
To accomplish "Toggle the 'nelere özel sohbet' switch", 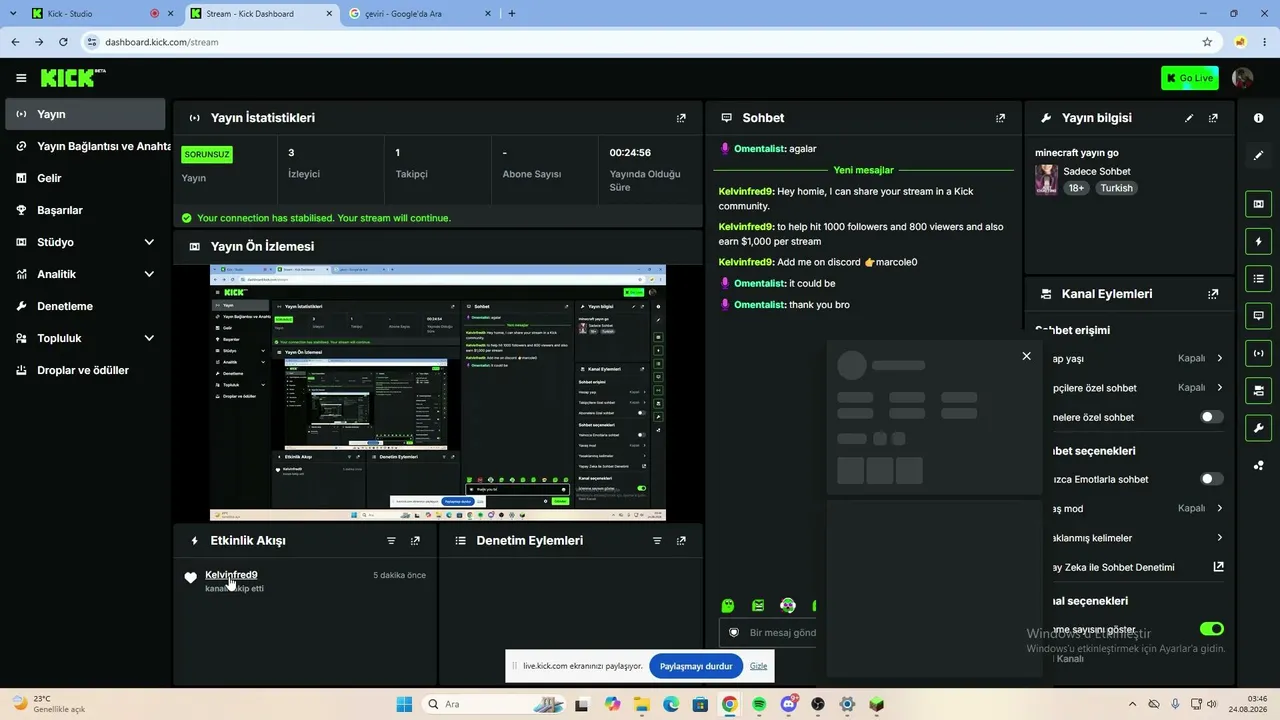I will tap(1211, 417).
